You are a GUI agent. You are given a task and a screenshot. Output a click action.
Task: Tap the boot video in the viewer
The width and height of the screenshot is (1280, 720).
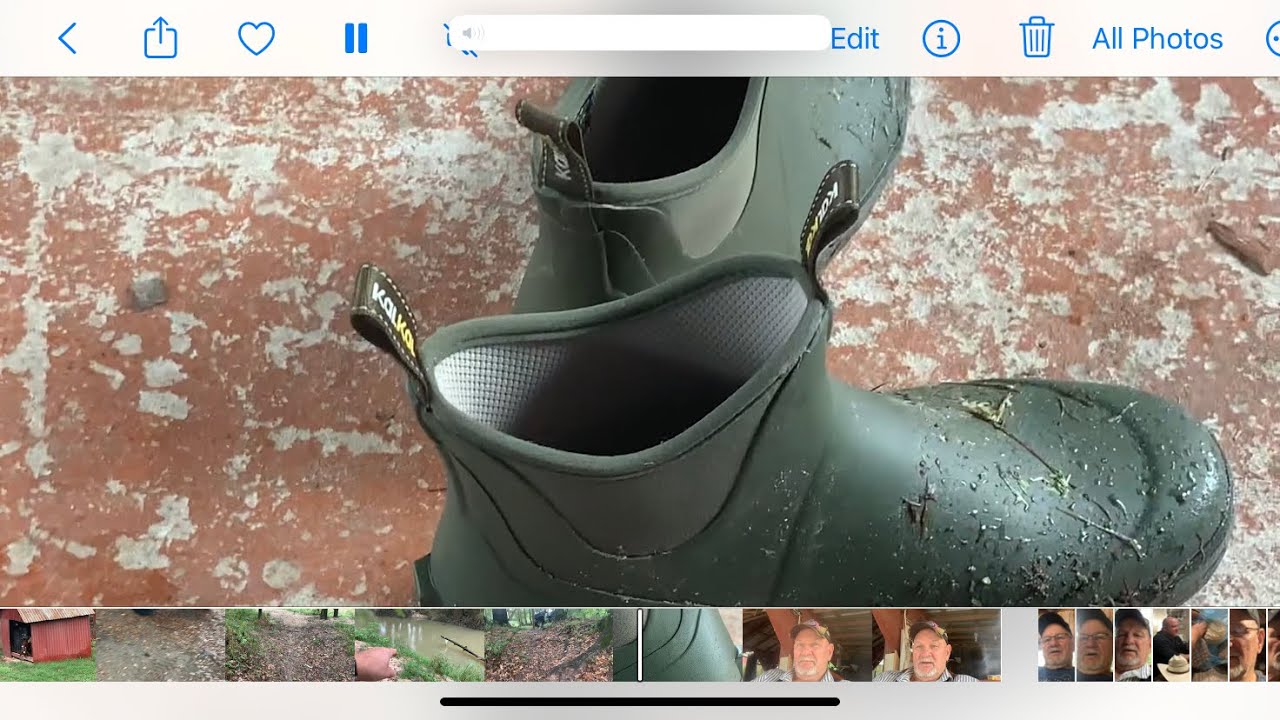pos(640,341)
